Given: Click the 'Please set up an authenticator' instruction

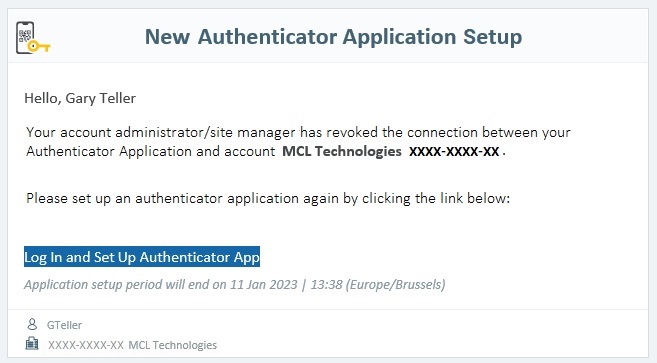Looking at the screenshot, I should 268,198.
